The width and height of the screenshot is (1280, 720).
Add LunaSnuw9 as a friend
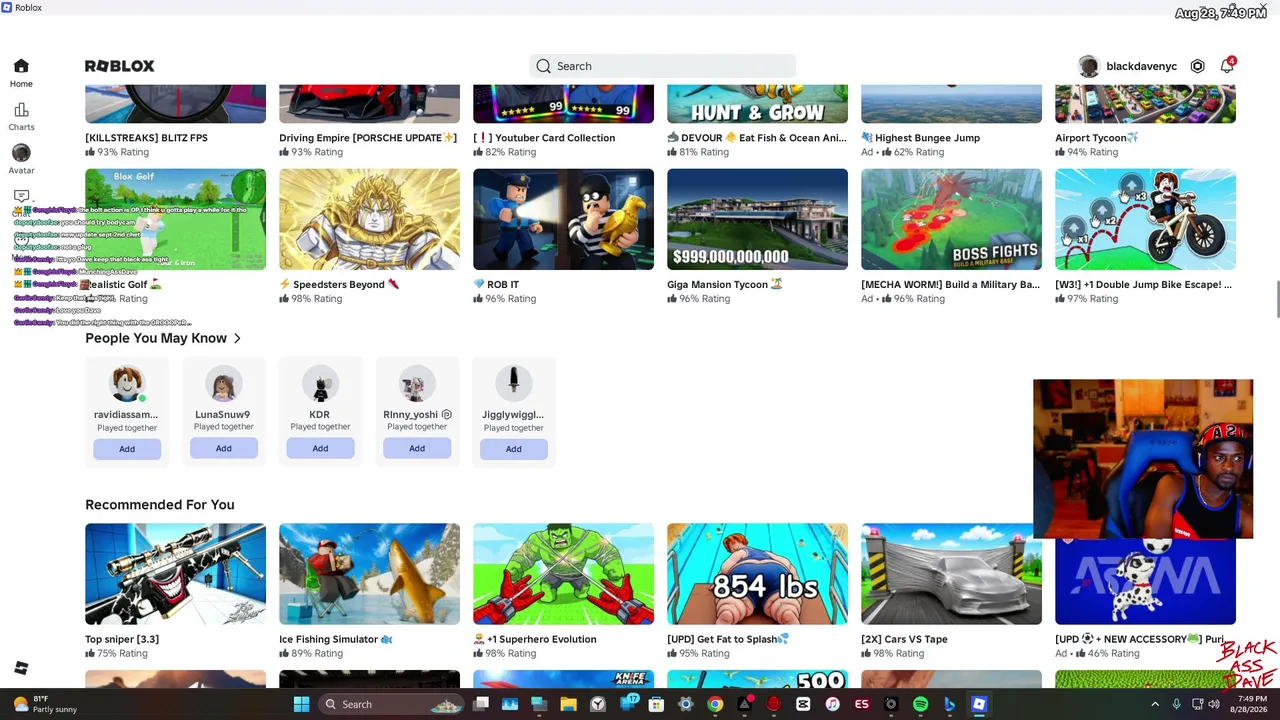point(223,448)
